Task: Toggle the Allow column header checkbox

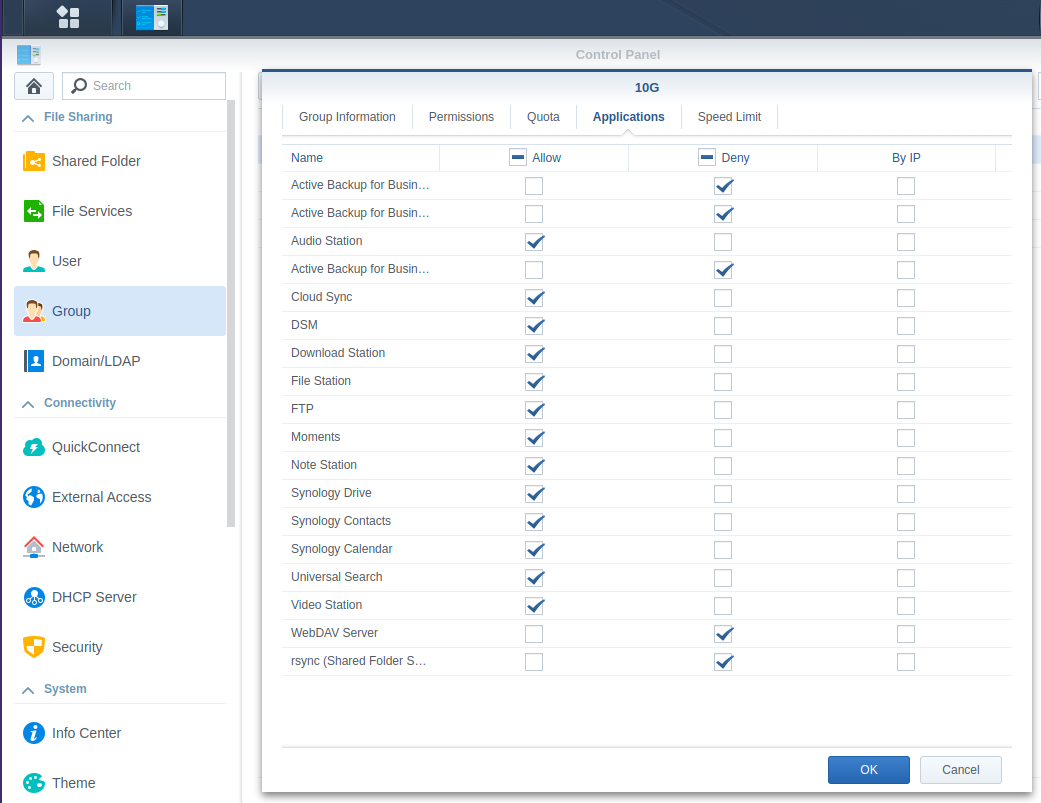Action: (x=518, y=157)
